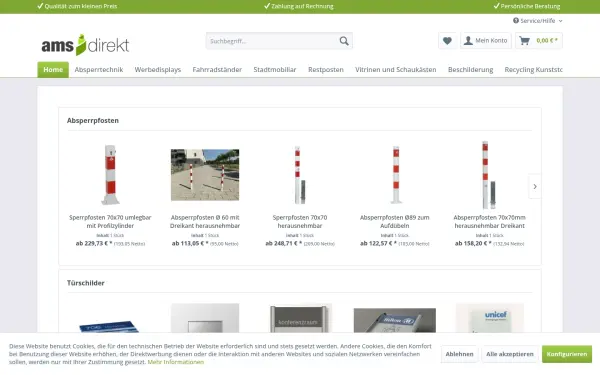Click the Absperrpfosten section heading
Image resolution: width=600 pixels, height=375 pixels.
[x=93, y=121]
